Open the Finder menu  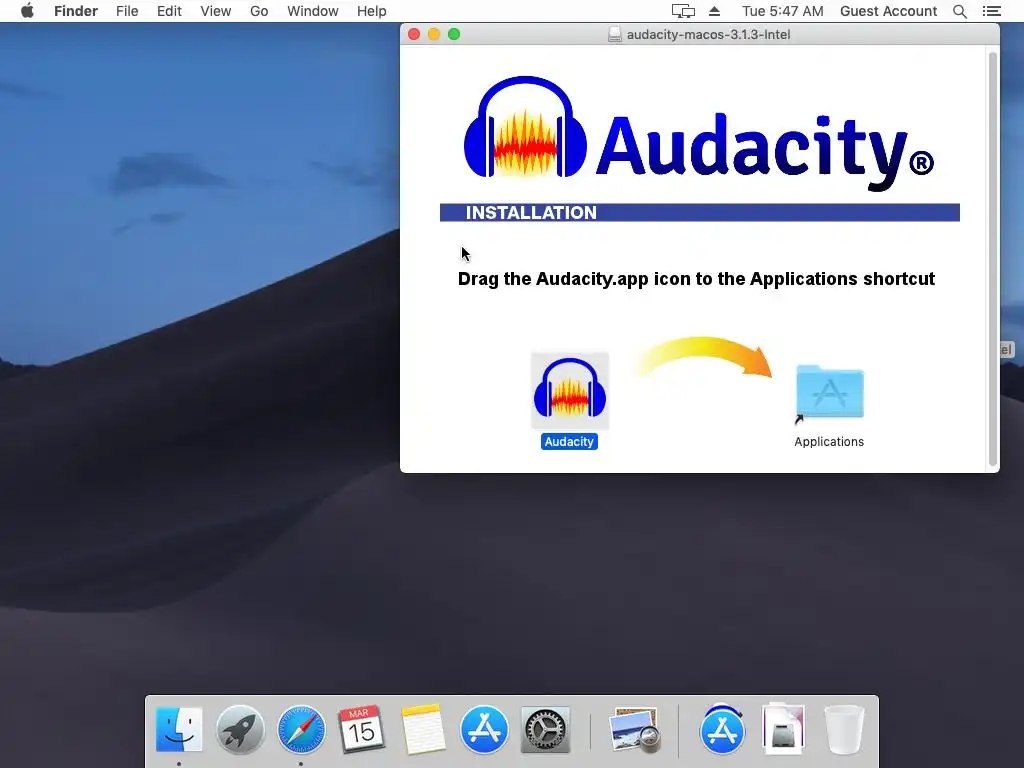(x=76, y=11)
